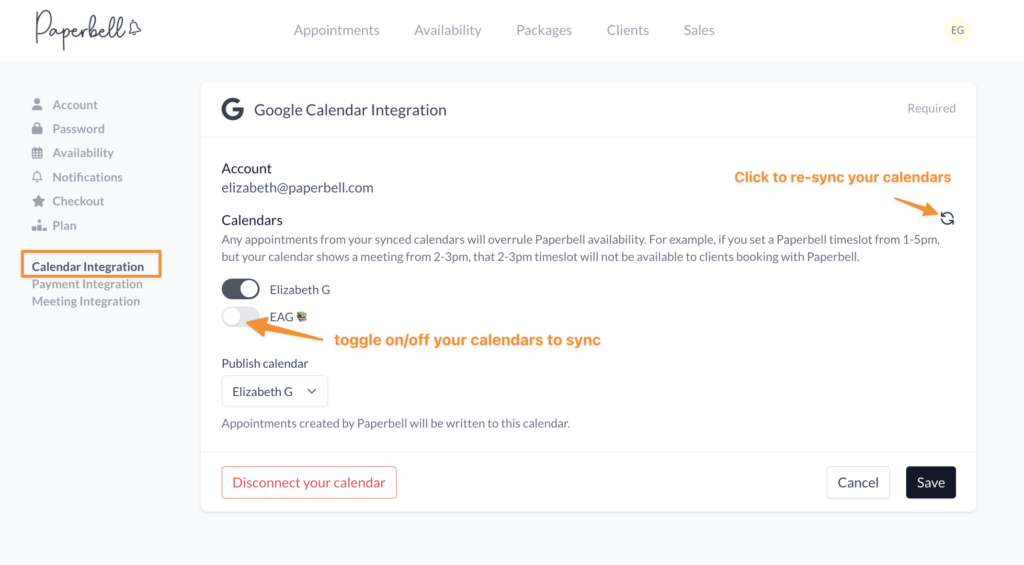This screenshot has height=565, width=1024.
Task: Click the Password lock icon
Action: (x=37, y=129)
